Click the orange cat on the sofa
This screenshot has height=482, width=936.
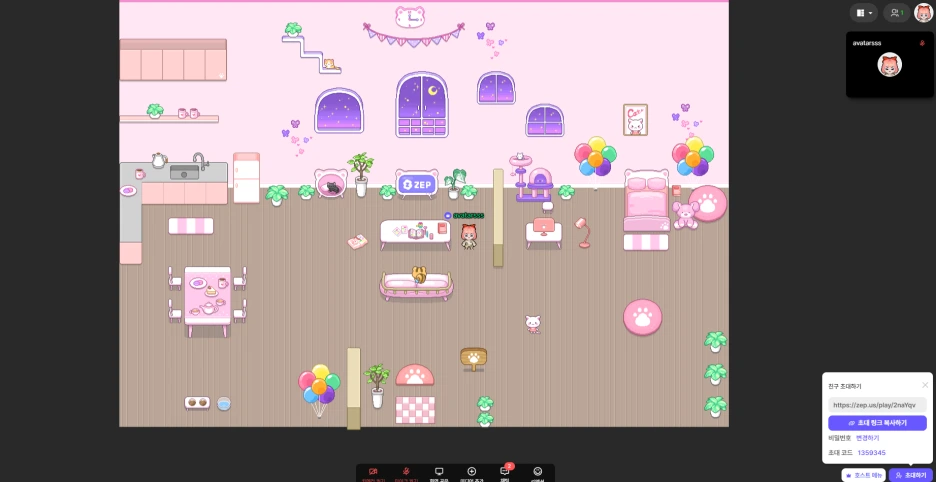pyautogui.click(x=418, y=275)
